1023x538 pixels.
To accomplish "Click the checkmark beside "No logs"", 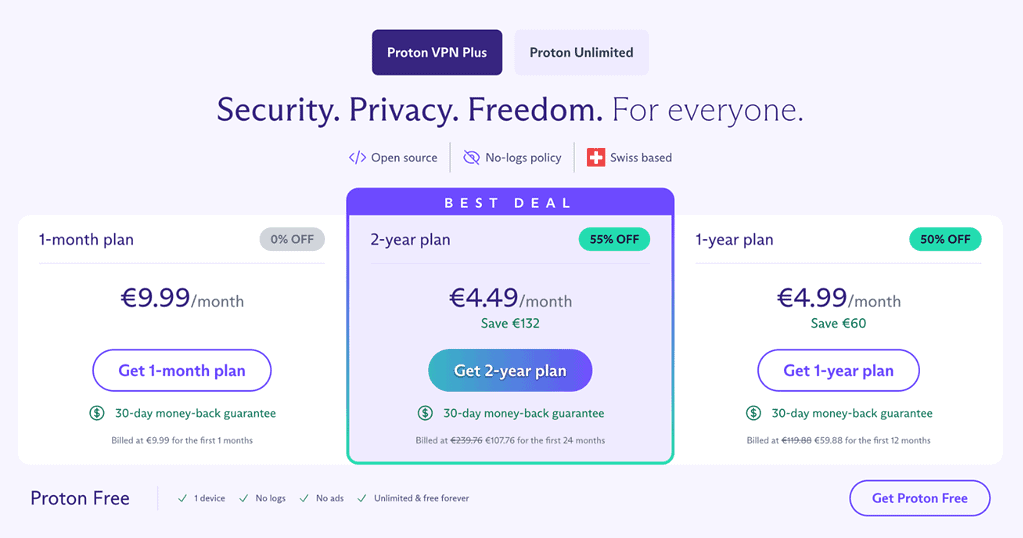I will click(x=244, y=498).
